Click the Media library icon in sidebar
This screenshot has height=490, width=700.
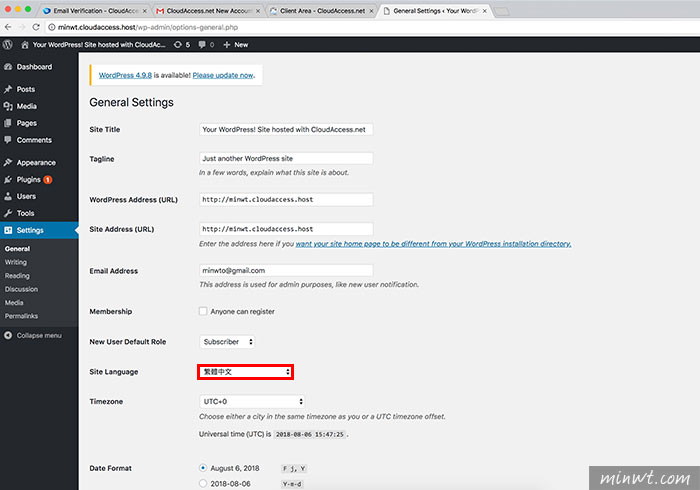pos(8,106)
